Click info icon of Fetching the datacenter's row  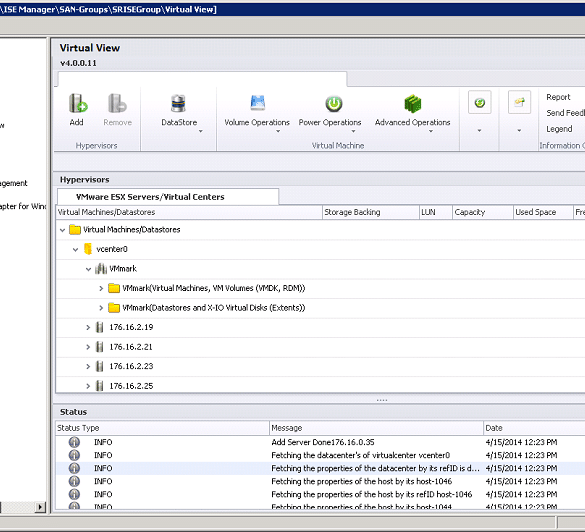click(x=74, y=455)
